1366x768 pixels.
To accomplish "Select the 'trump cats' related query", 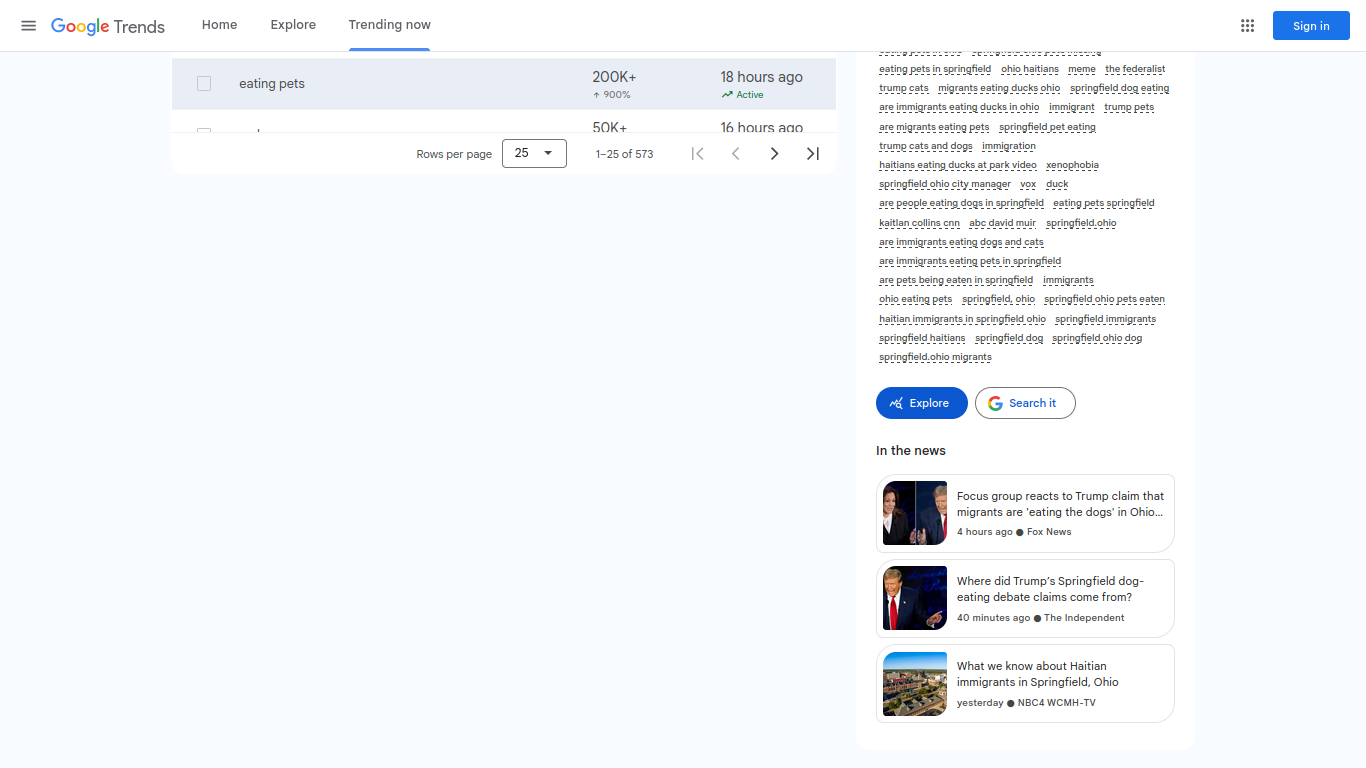I will tap(904, 88).
